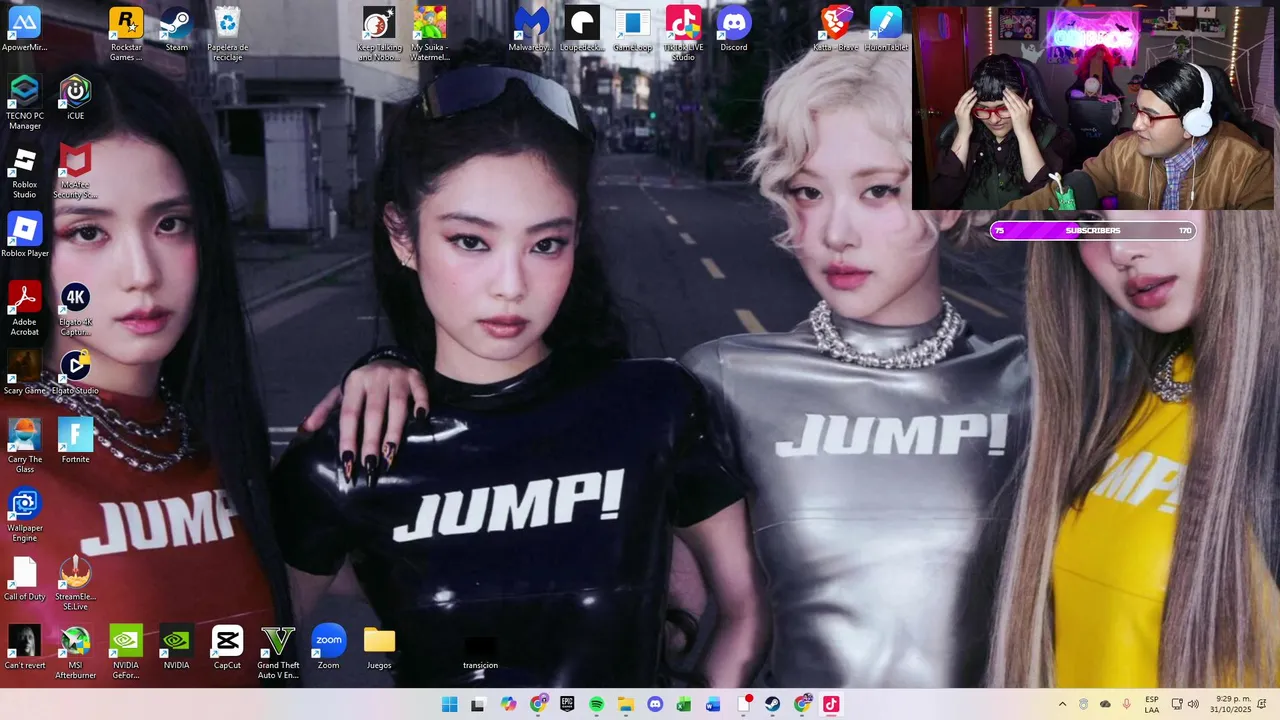Open Adobe Acrobat shortcut
This screenshot has width=1280, height=720.
coord(24,309)
